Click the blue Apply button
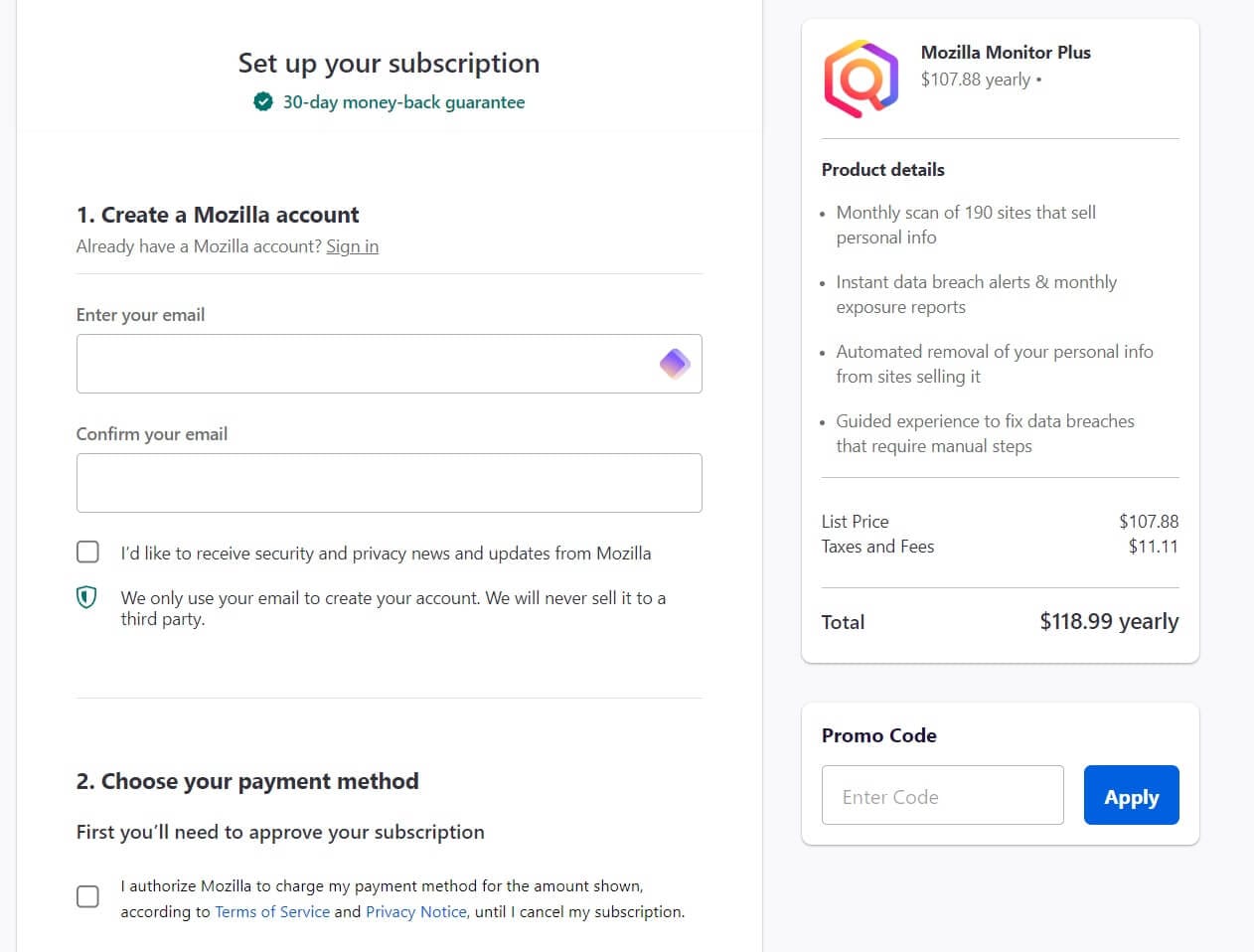 (1131, 795)
